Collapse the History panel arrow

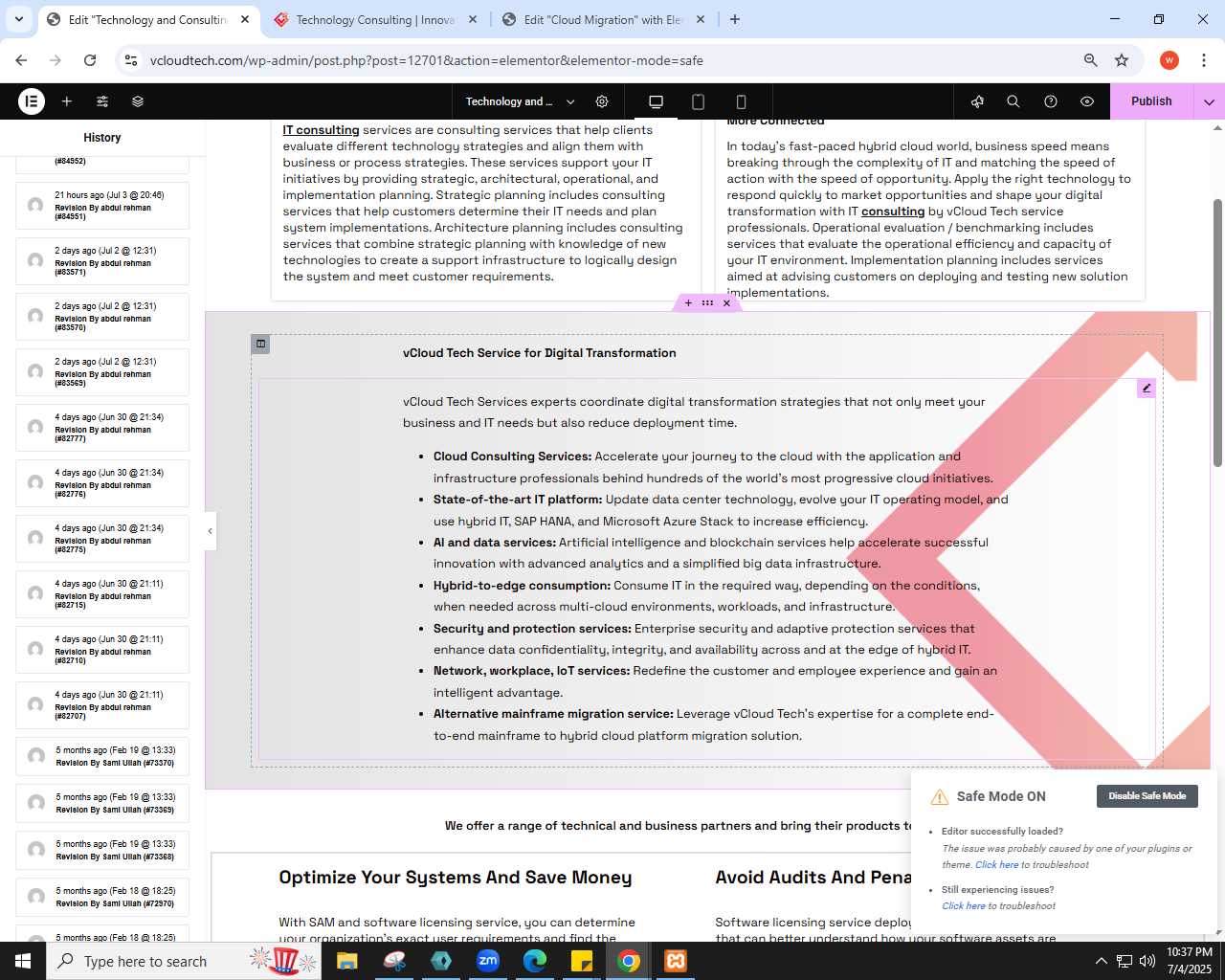pyautogui.click(x=211, y=531)
